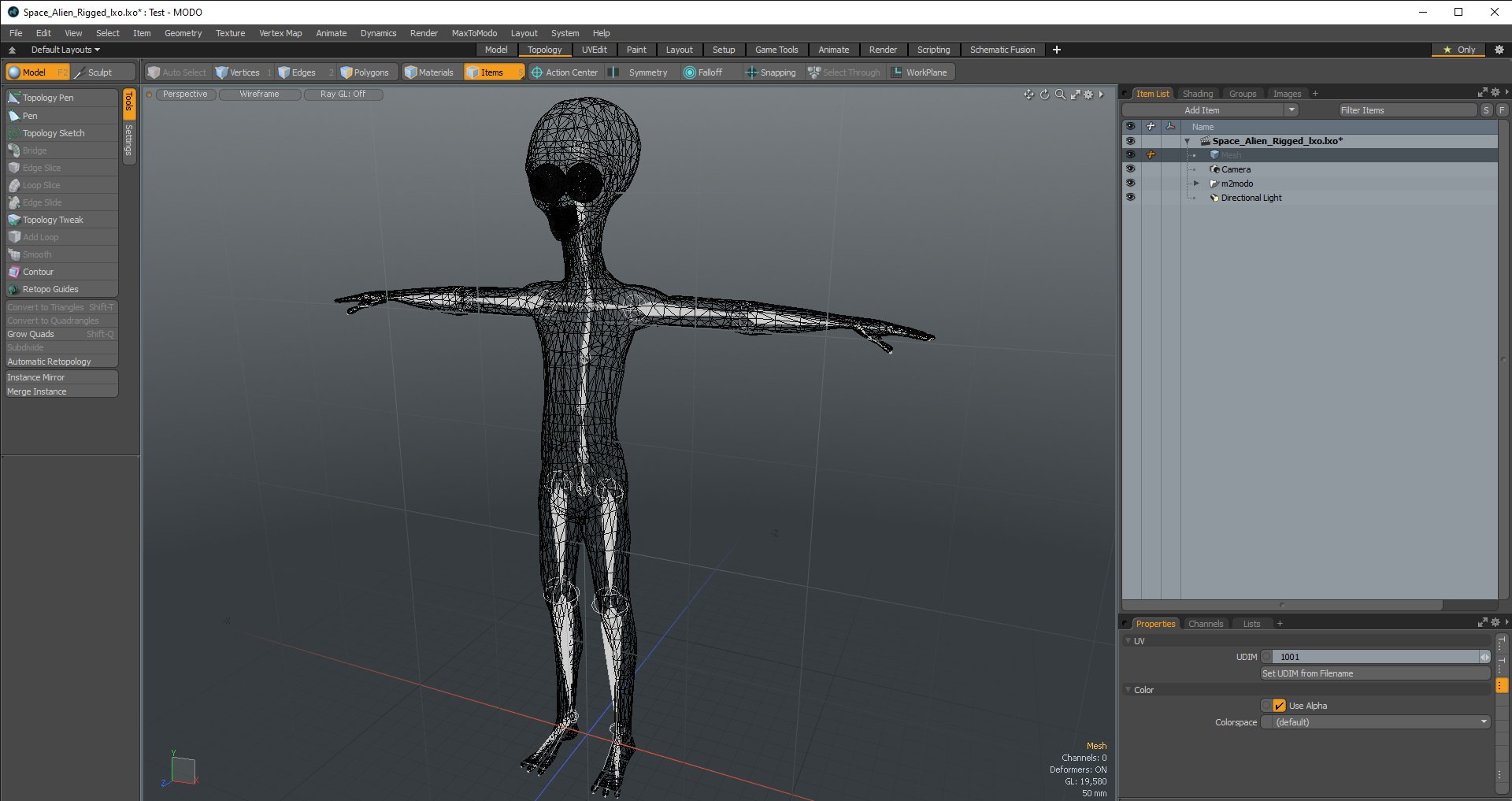Viewport: 1512px width, 801px height.
Task: Open layout settings gear top right
Action: pos(1499,50)
